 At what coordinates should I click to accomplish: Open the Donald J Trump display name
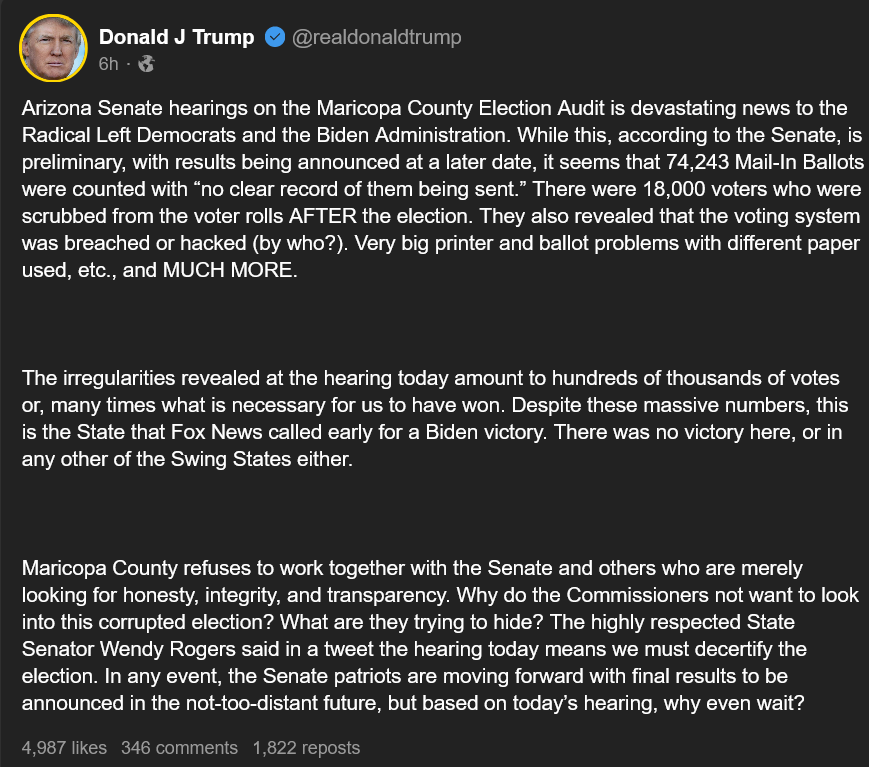point(176,37)
